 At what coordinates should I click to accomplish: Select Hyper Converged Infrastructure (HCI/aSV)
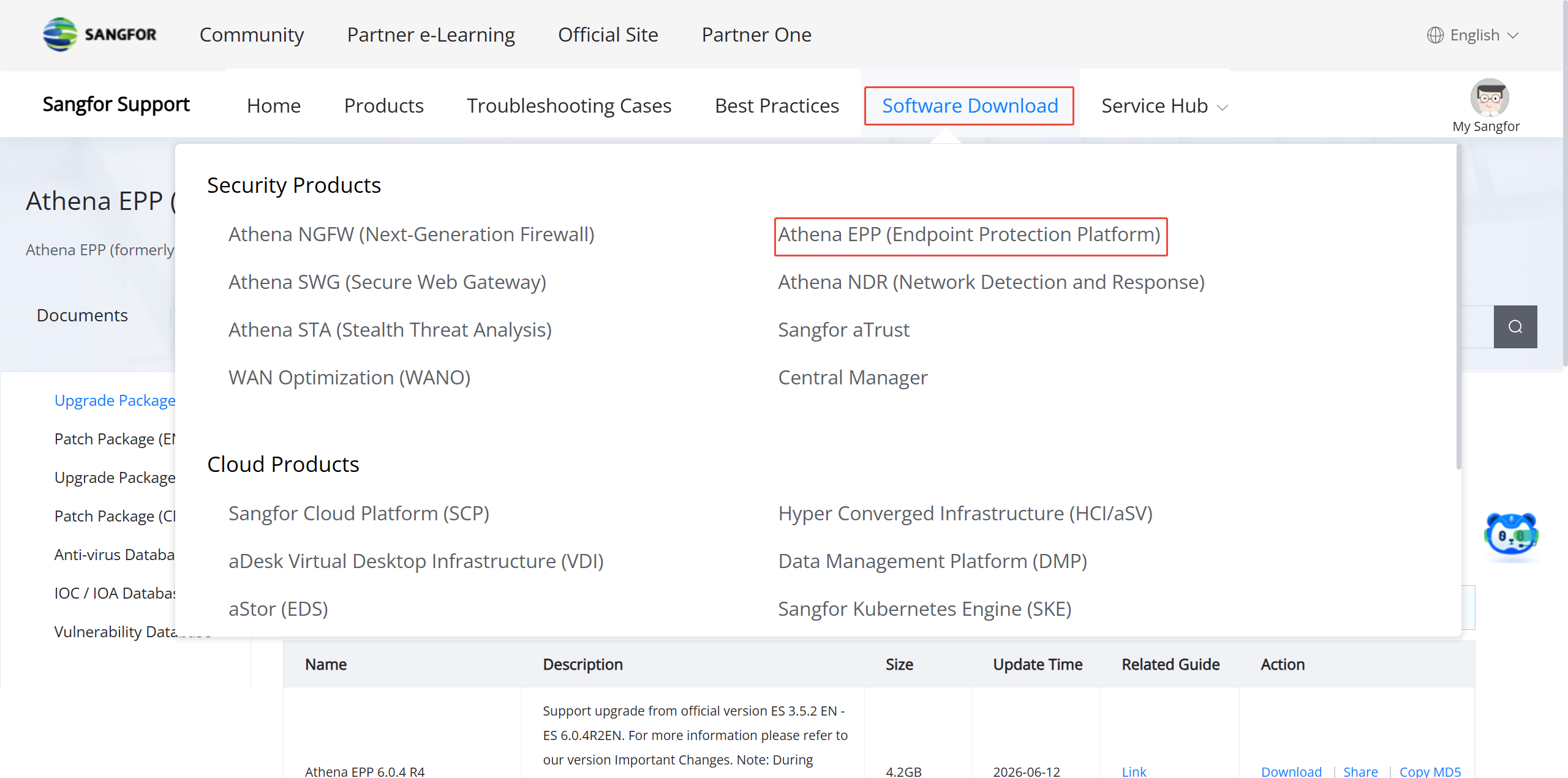pos(965,514)
